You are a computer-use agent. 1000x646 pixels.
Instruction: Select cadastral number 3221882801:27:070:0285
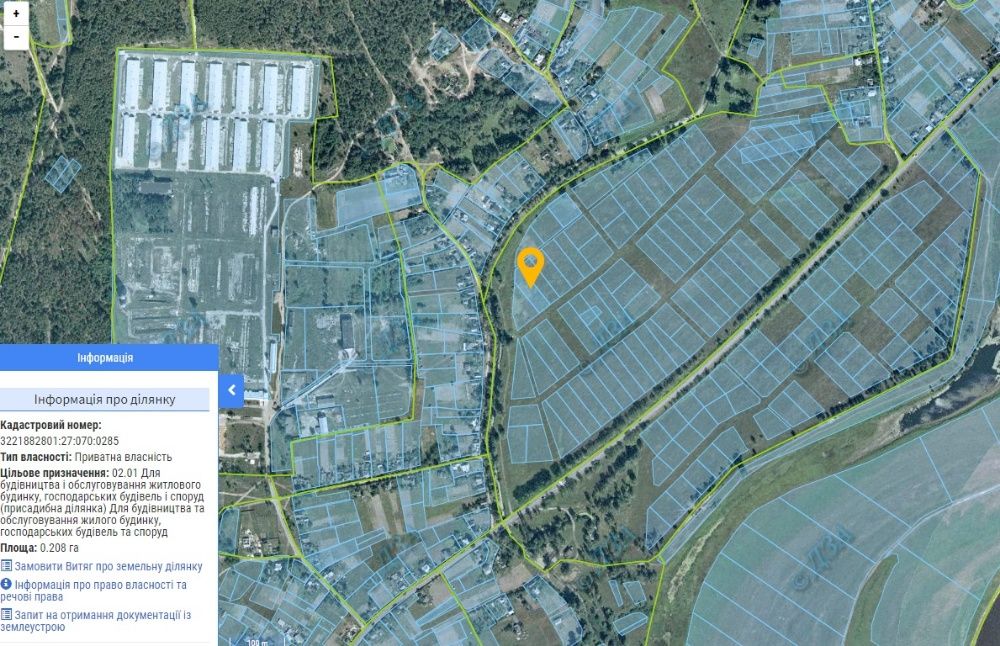pos(59,441)
